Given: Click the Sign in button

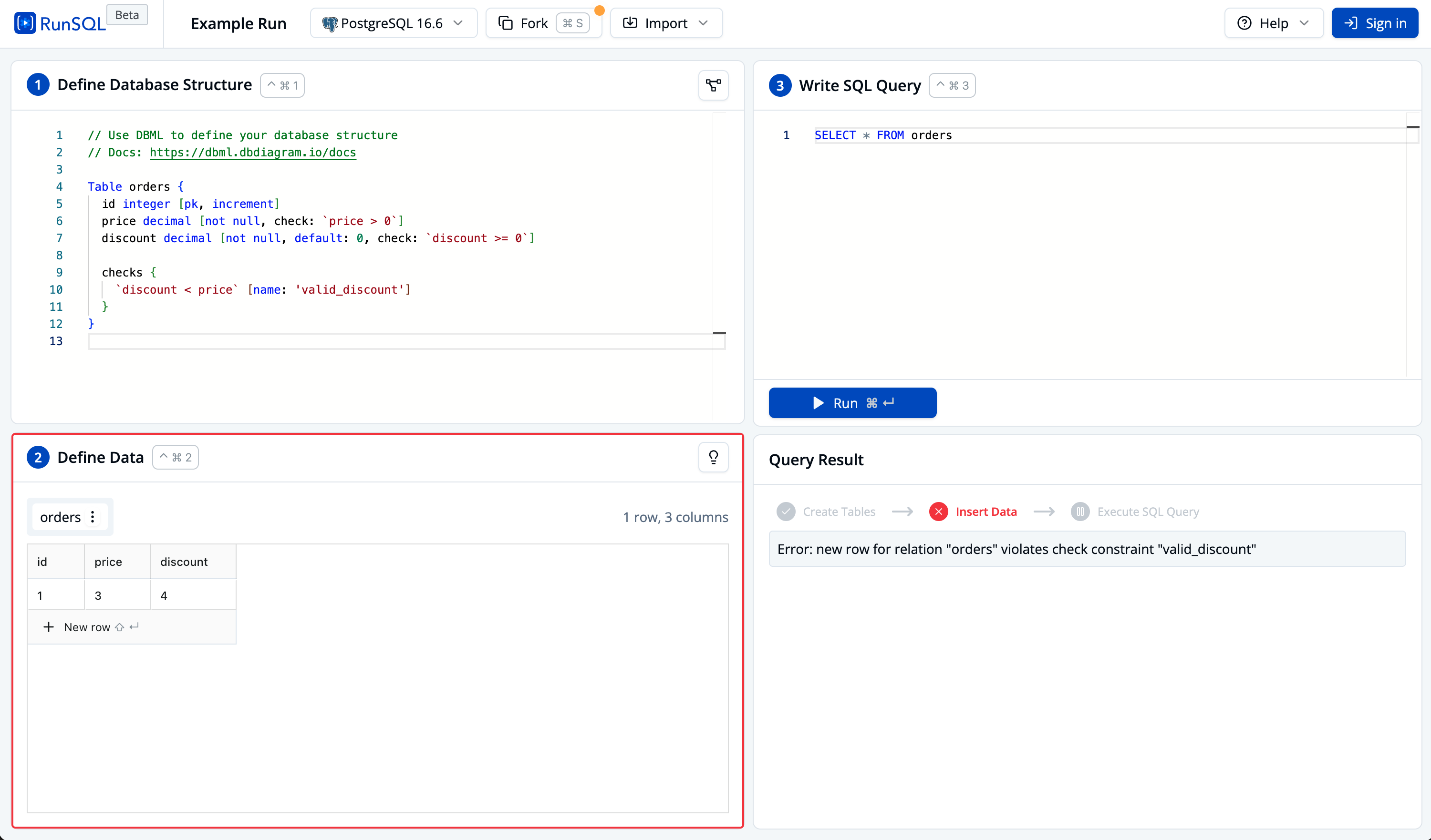Looking at the screenshot, I should pyautogui.click(x=1374, y=23).
